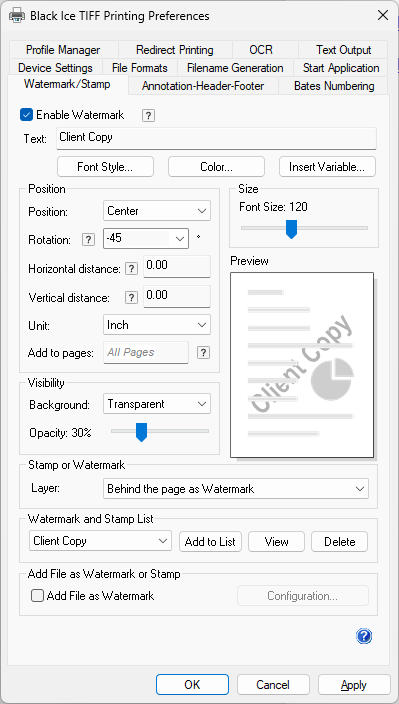Image resolution: width=399 pixels, height=704 pixels.
Task: Open the Layer dropdown
Action: (236, 489)
